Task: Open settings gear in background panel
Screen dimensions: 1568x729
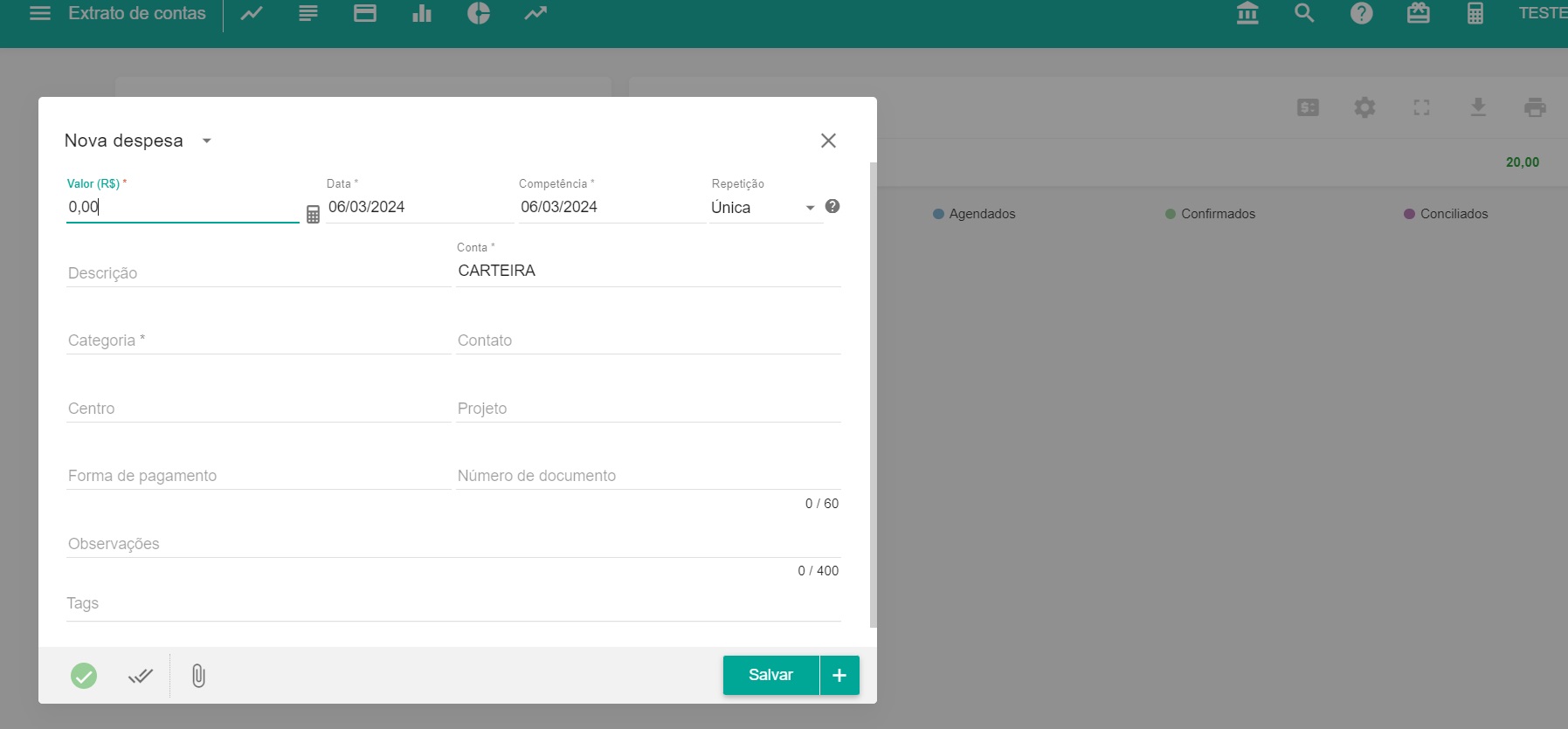Action: [1364, 107]
